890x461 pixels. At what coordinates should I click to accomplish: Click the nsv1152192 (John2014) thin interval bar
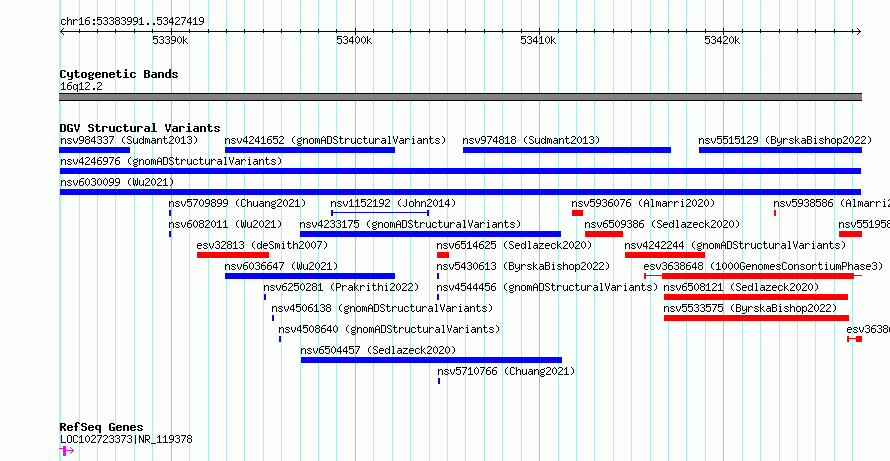point(380,213)
